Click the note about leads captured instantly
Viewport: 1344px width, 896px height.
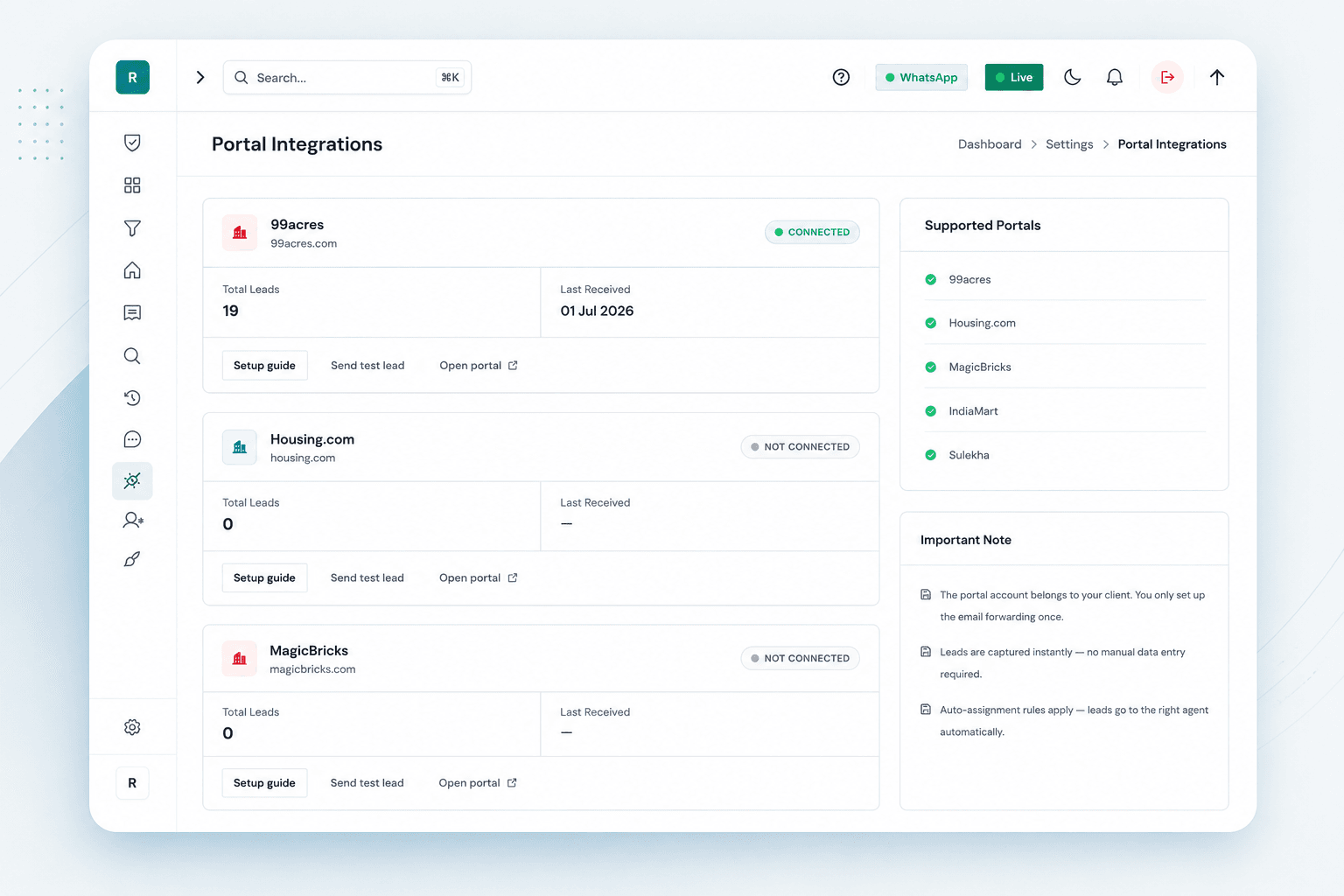tap(1062, 663)
